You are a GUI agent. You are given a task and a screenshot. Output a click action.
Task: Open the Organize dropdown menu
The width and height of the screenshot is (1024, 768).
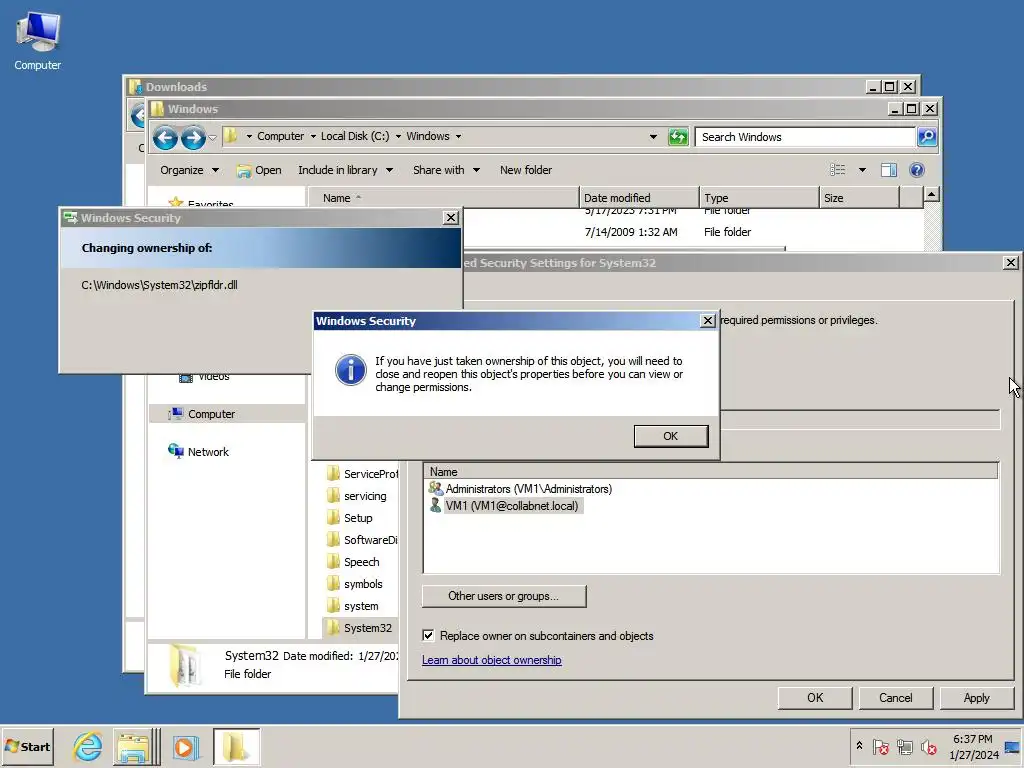pyautogui.click(x=189, y=170)
